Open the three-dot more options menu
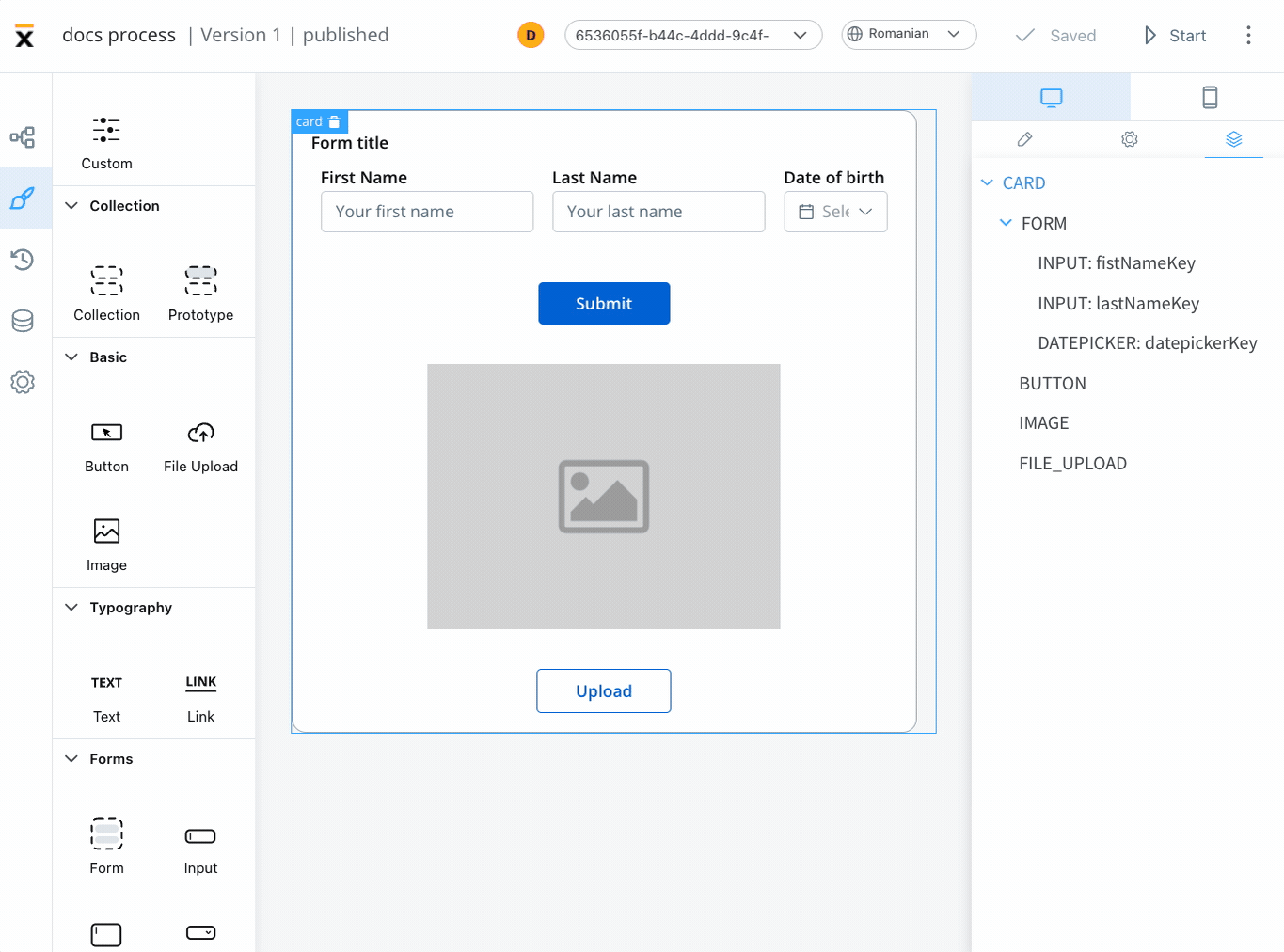1284x952 pixels. 1248,35
